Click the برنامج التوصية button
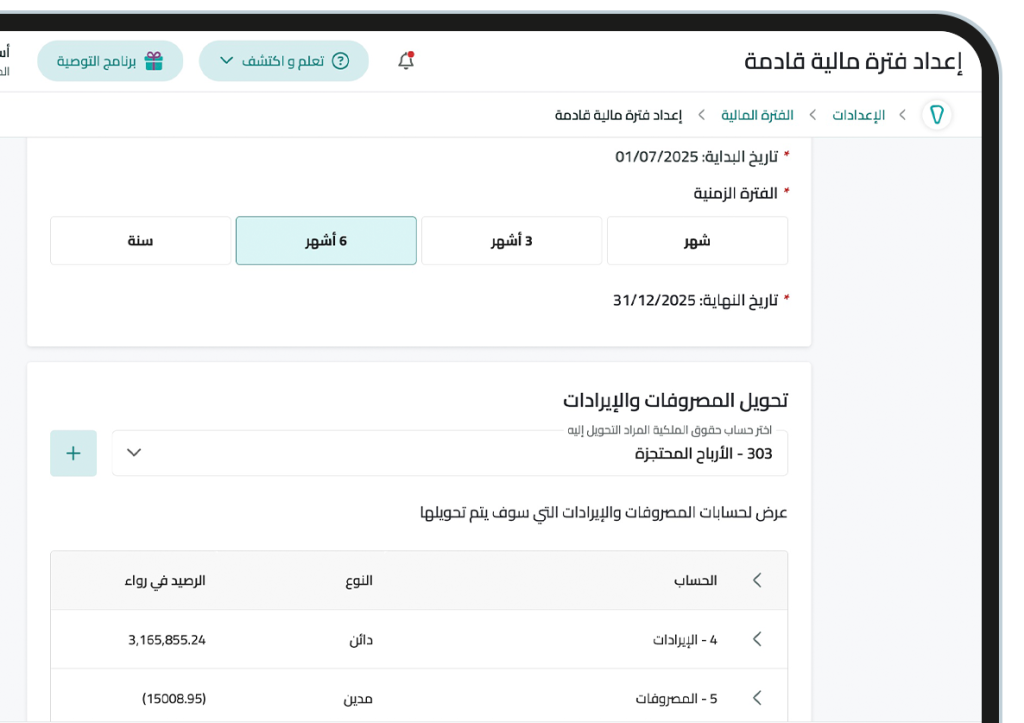 (x=110, y=60)
